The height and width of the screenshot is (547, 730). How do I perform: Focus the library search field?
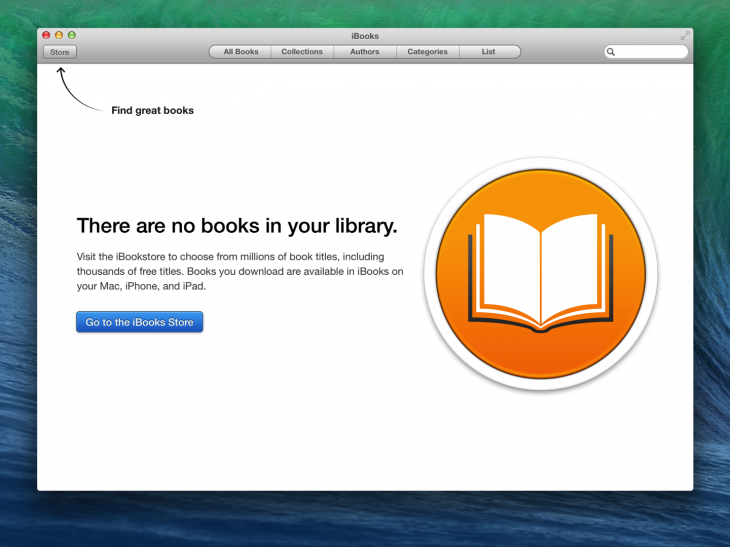(646, 52)
